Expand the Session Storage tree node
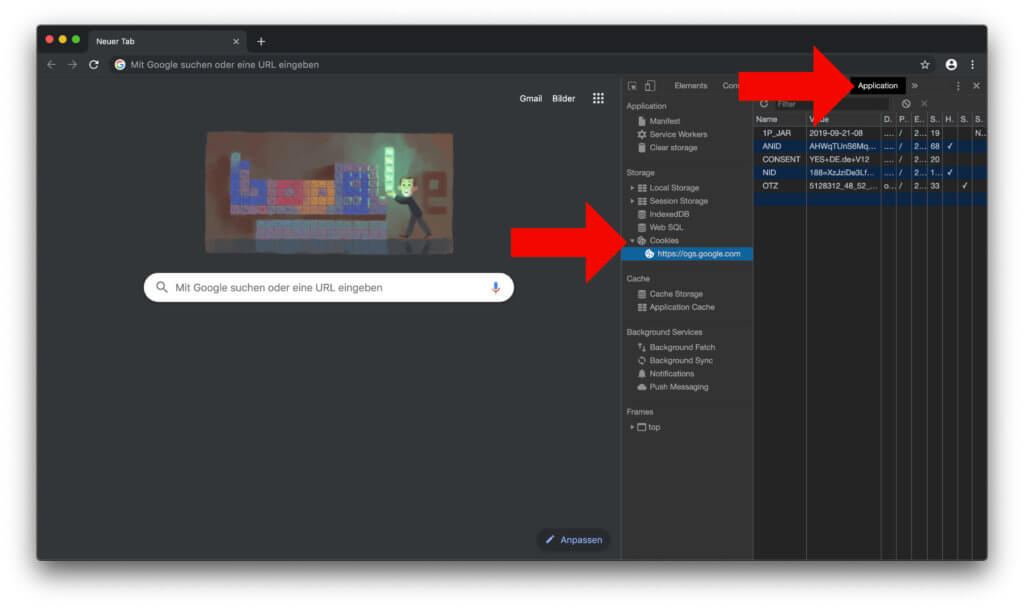The image size is (1024, 609). coord(632,201)
